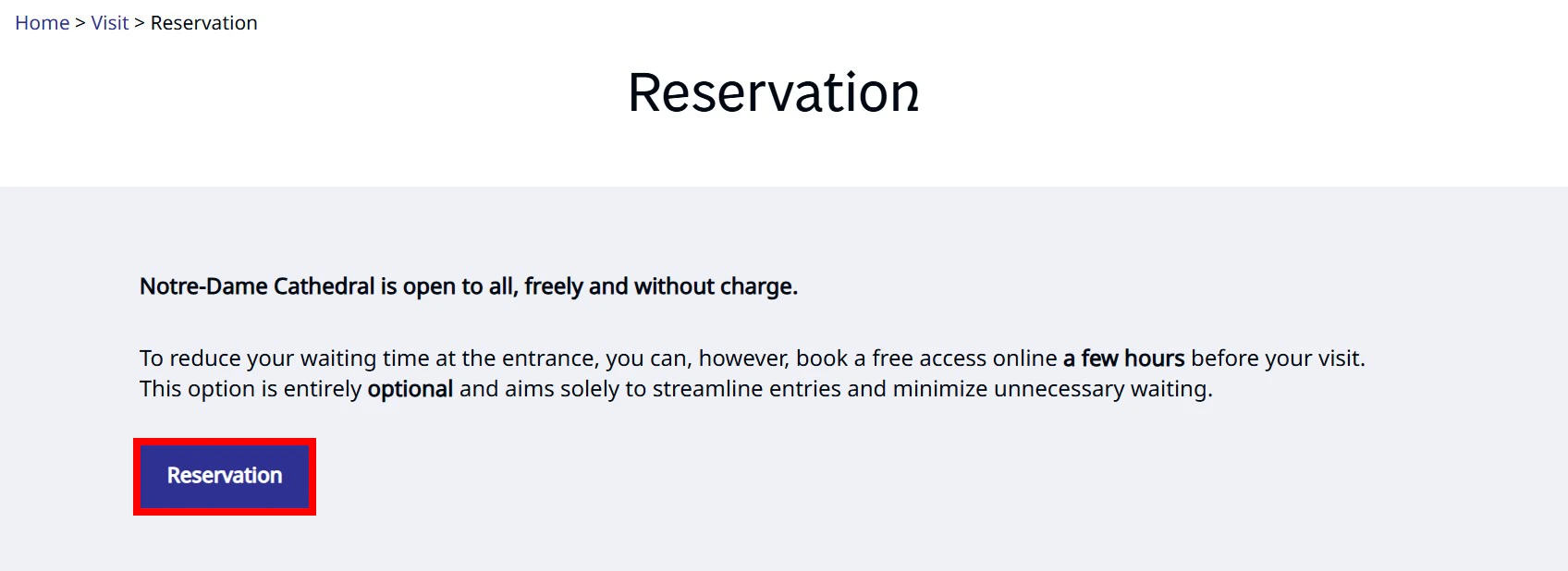Click the Home breadcrumb link
Screen dimensions: 1568x571
tap(42, 23)
